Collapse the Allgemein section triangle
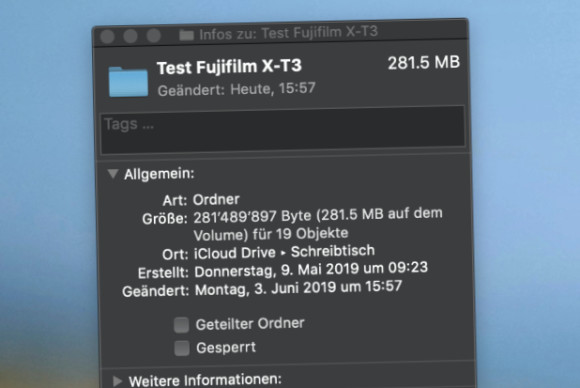The image size is (580, 388). click(x=113, y=174)
